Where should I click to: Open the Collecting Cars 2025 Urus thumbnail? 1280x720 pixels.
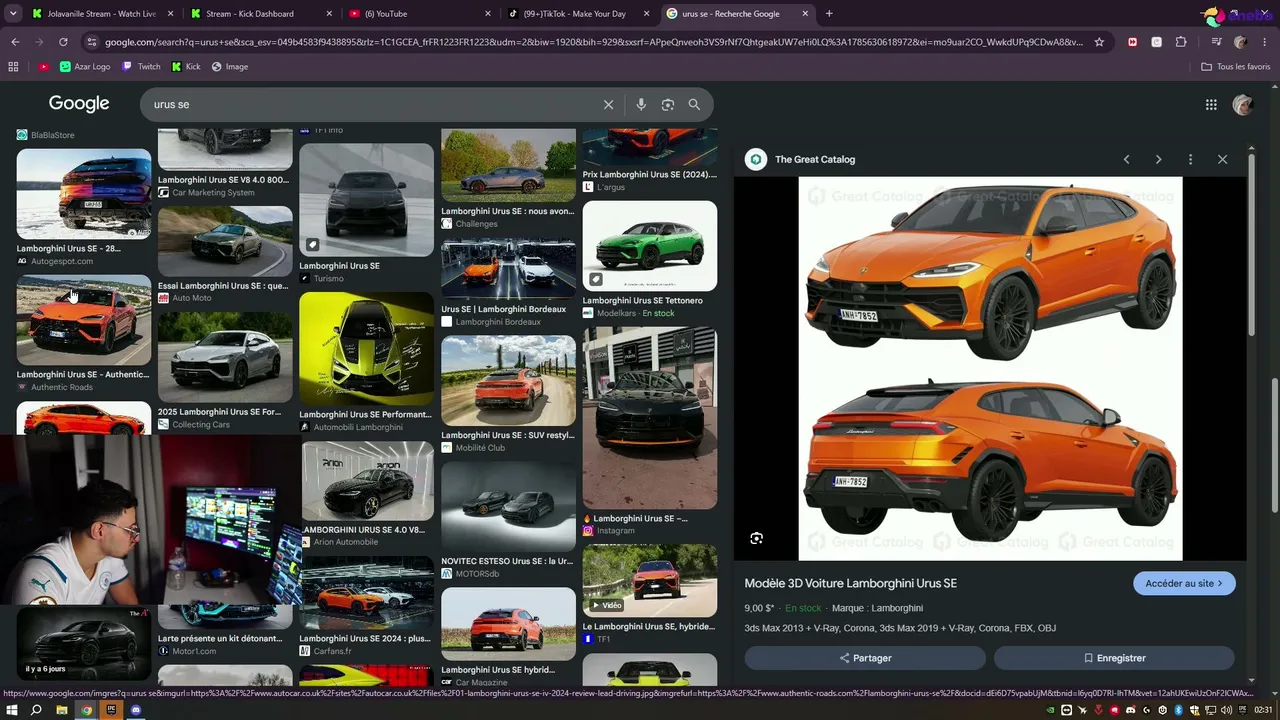click(x=225, y=357)
